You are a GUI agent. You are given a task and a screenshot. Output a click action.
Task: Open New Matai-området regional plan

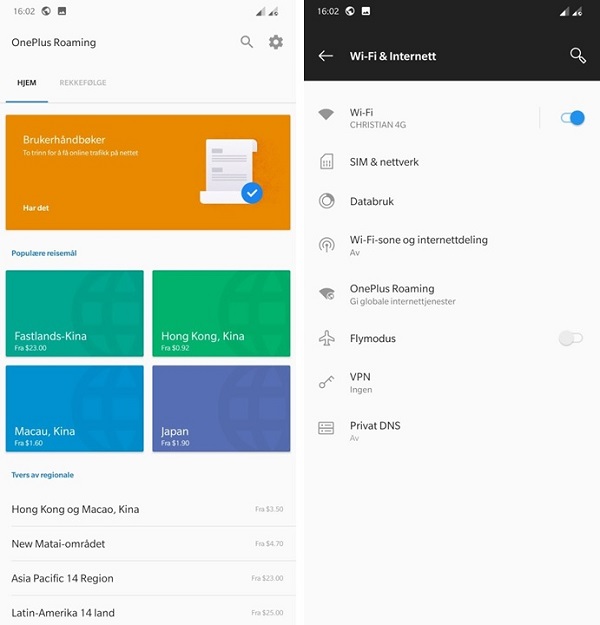(x=147, y=544)
